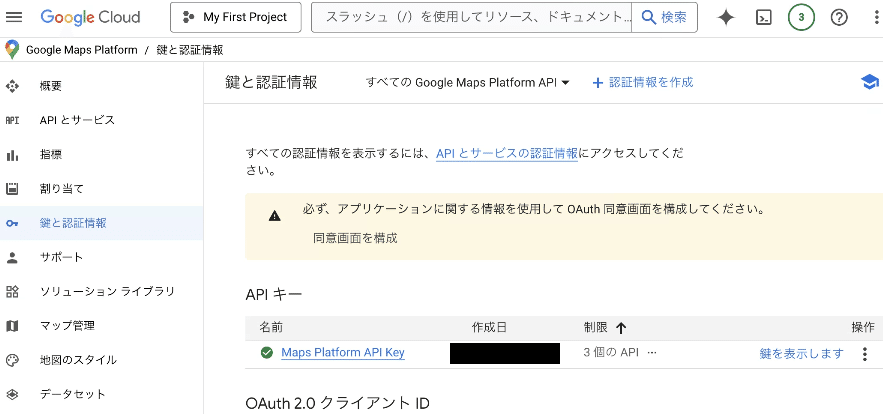The width and height of the screenshot is (883, 414).
Task: Open マップ管理 sidebar item
Action: pos(66,325)
